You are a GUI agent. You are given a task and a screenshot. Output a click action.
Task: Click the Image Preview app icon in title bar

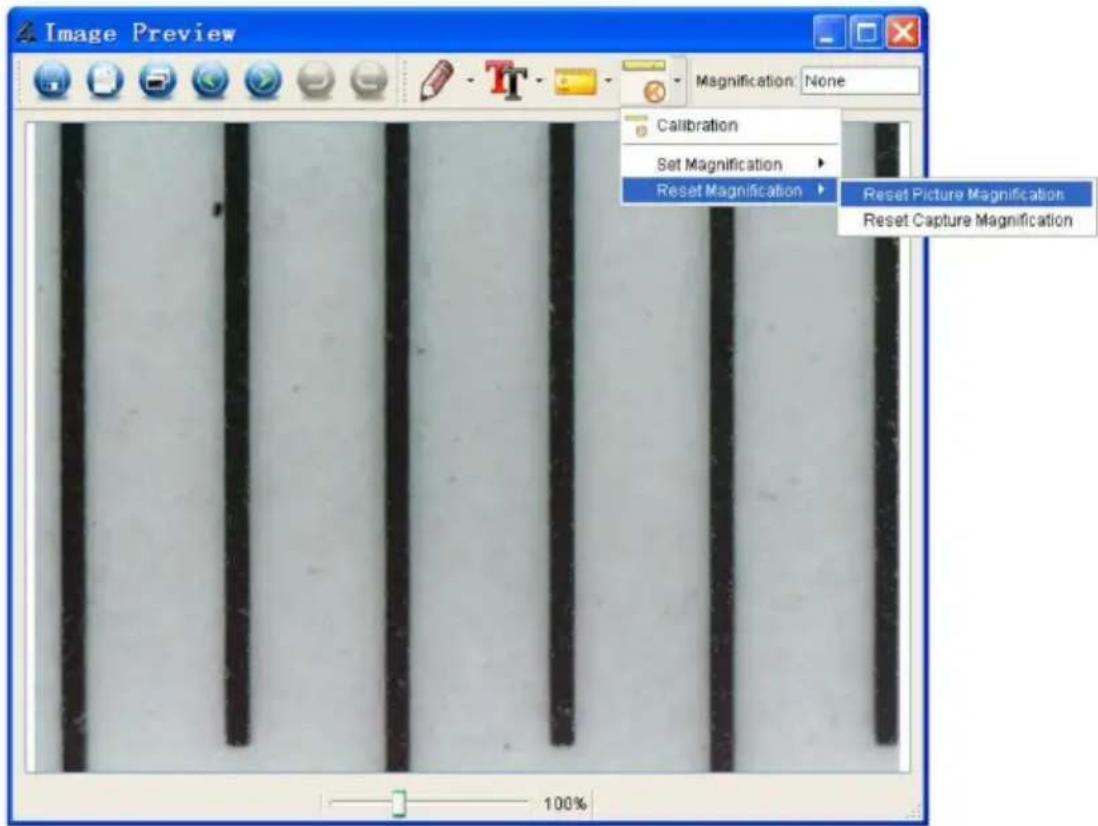click(x=27, y=33)
